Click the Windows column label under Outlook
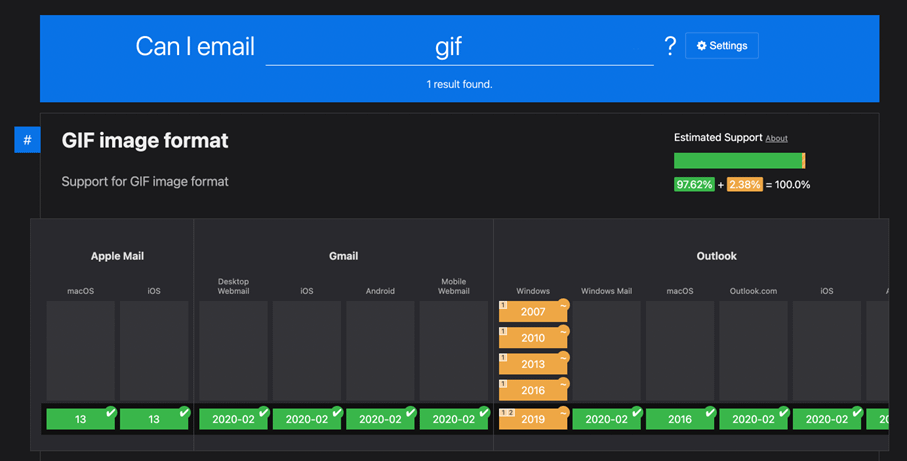The width and height of the screenshot is (907, 461). click(533, 291)
